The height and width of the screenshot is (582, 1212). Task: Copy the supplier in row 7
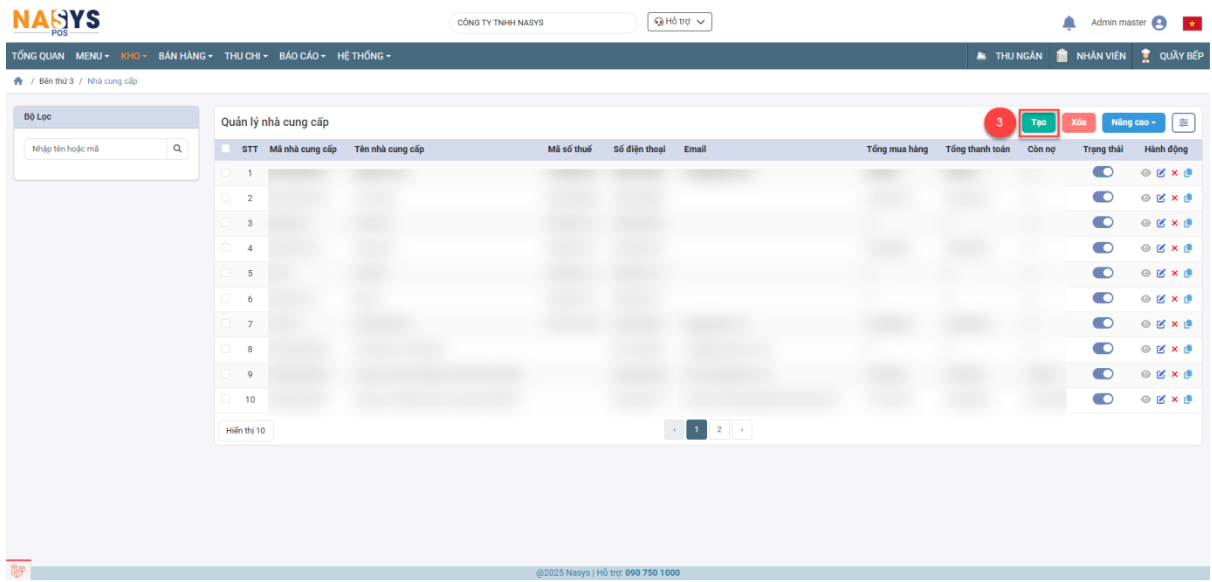pos(1188,324)
